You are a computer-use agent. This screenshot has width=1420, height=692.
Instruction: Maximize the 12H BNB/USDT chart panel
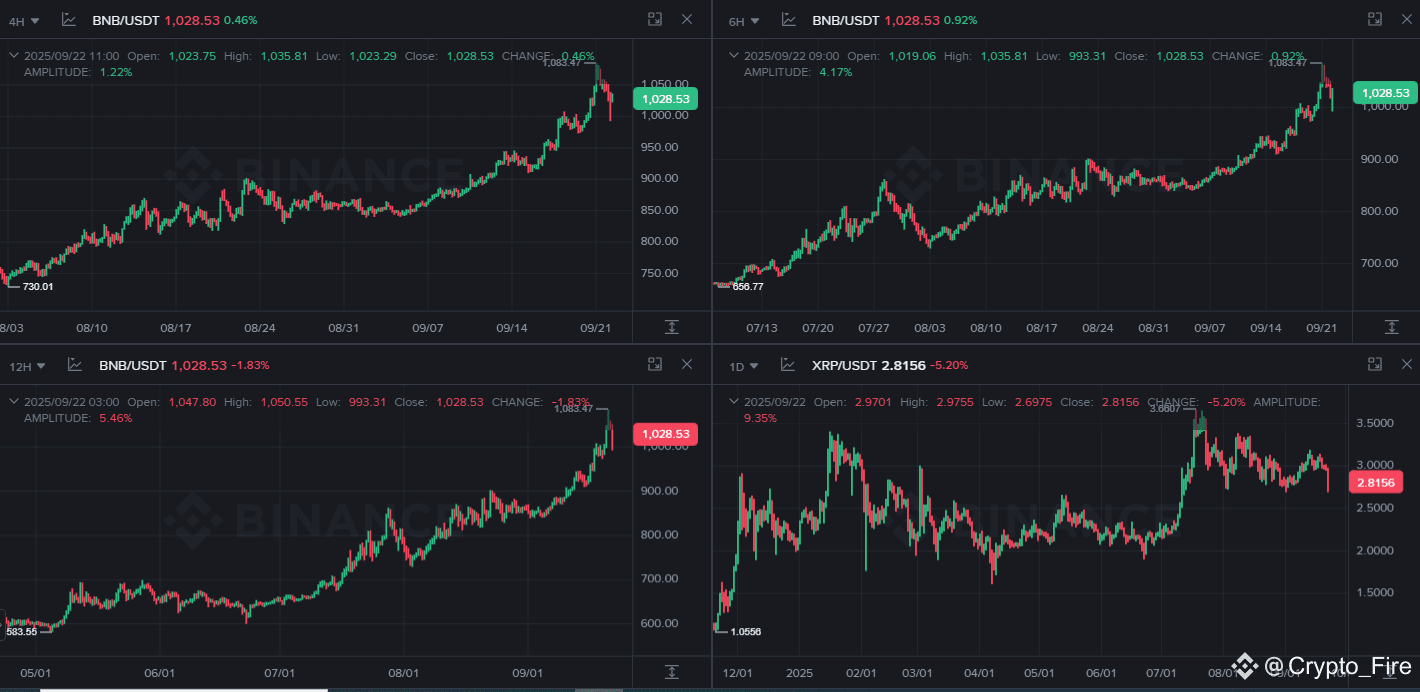click(654, 364)
